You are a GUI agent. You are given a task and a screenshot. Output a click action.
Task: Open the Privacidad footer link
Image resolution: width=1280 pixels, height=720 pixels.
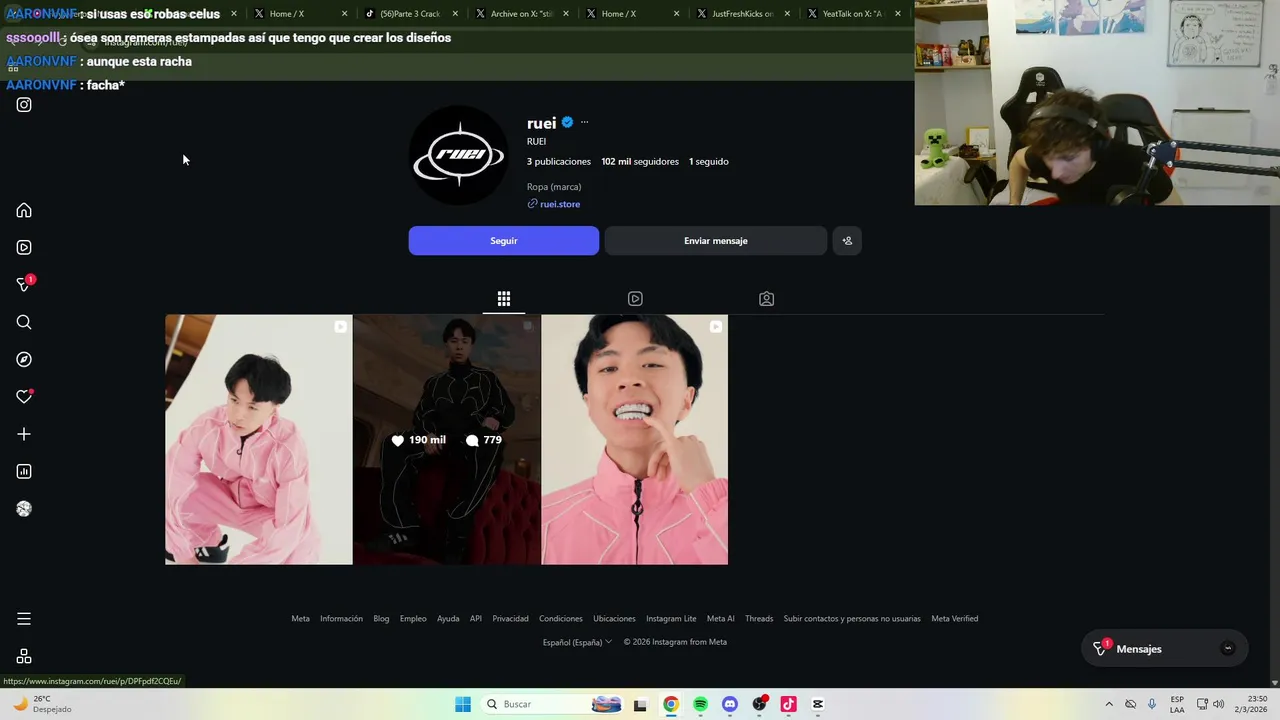pos(510,619)
